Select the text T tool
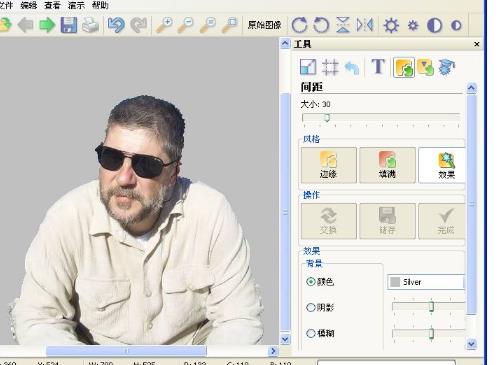502x365 pixels. pos(378,66)
